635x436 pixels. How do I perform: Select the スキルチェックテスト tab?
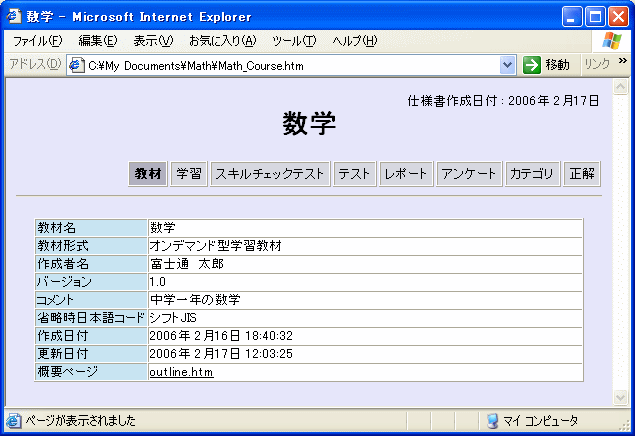click(x=270, y=173)
